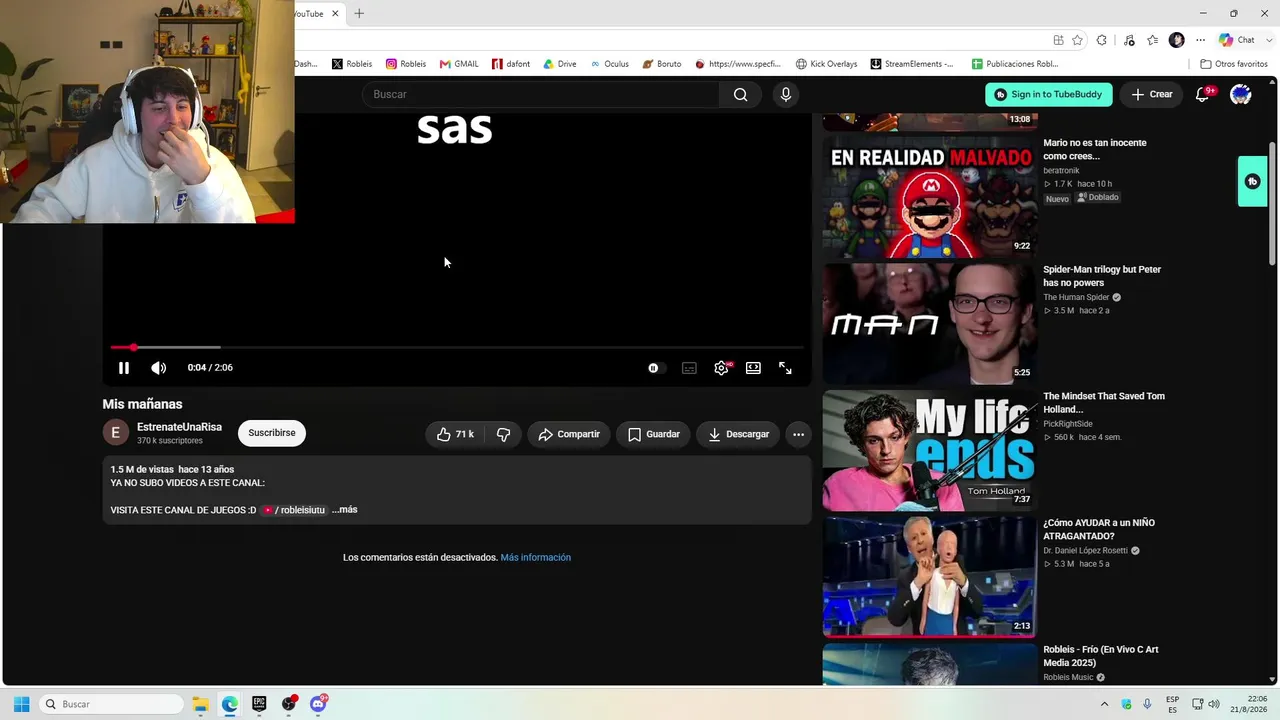1280x720 pixels.
Task: Save video with Guardar button
Action: point(653,434)
